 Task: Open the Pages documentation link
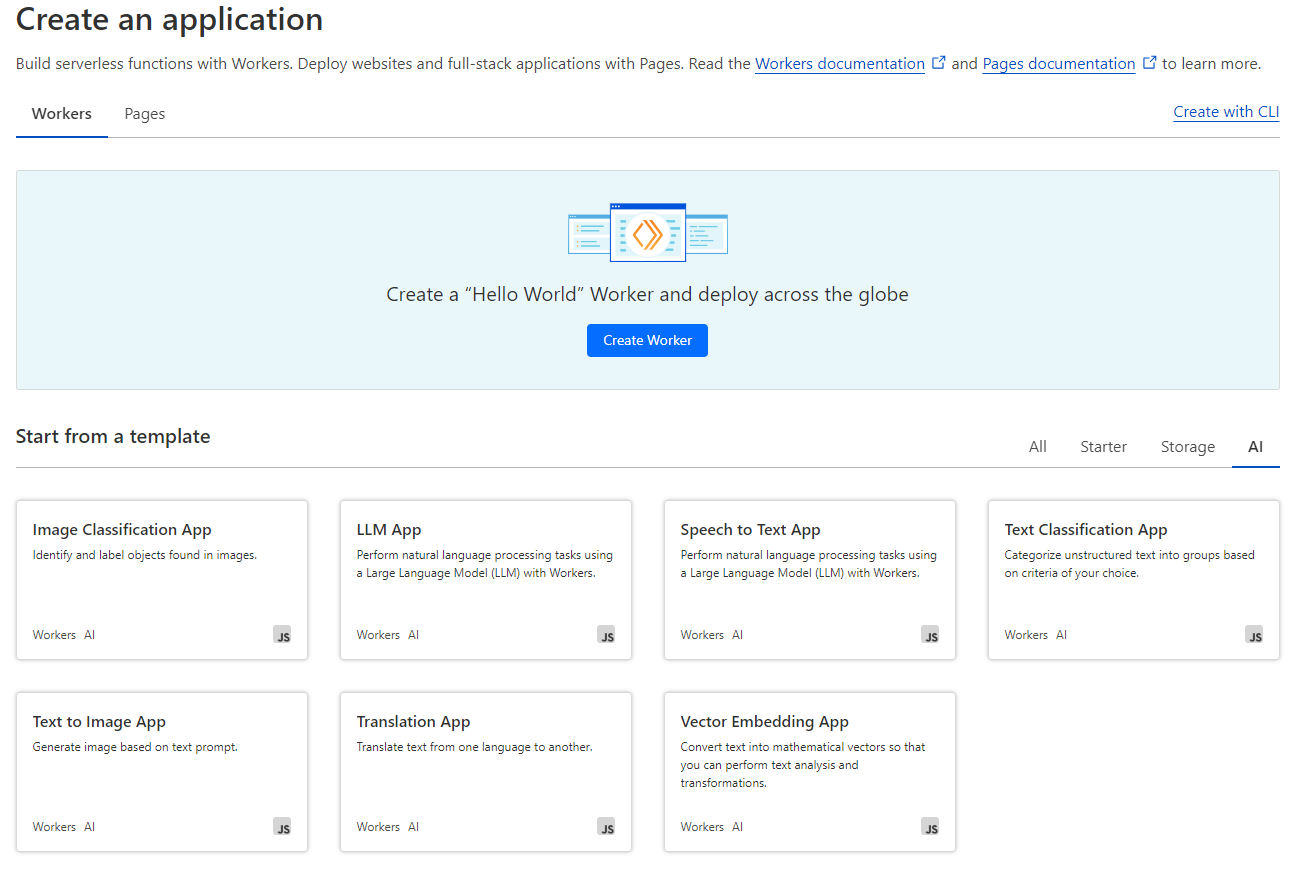1059,64
